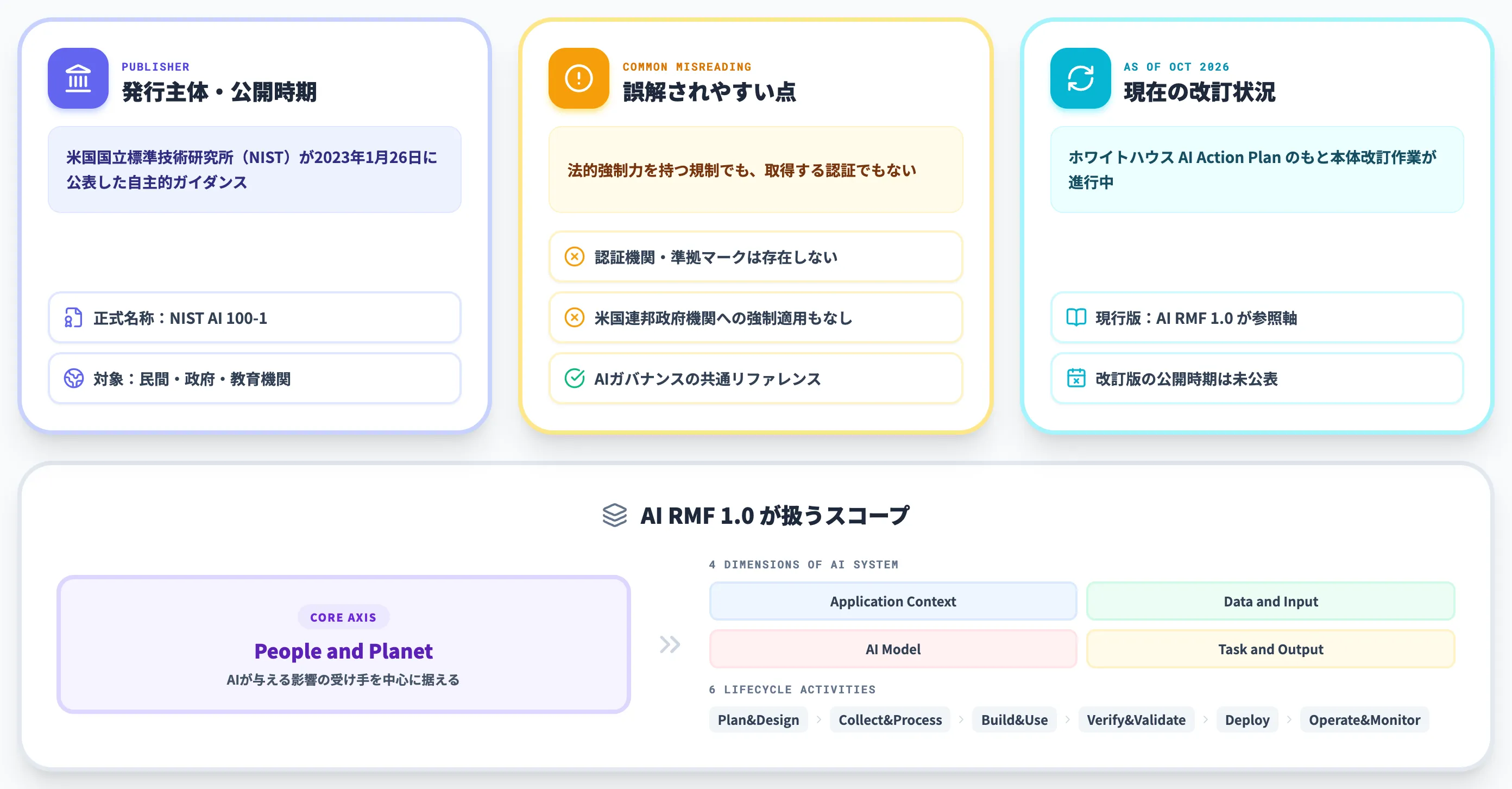Click the X circle icon beside 米国連邦政府機関
The image size is (1512, 789).
574,317
